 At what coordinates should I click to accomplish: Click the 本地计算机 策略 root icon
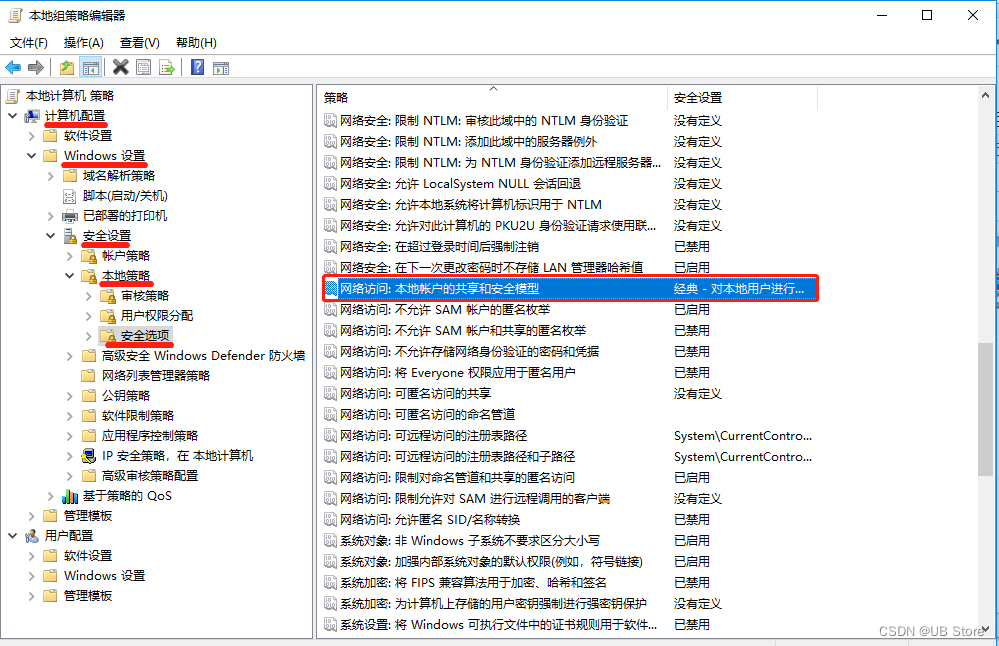13,96
